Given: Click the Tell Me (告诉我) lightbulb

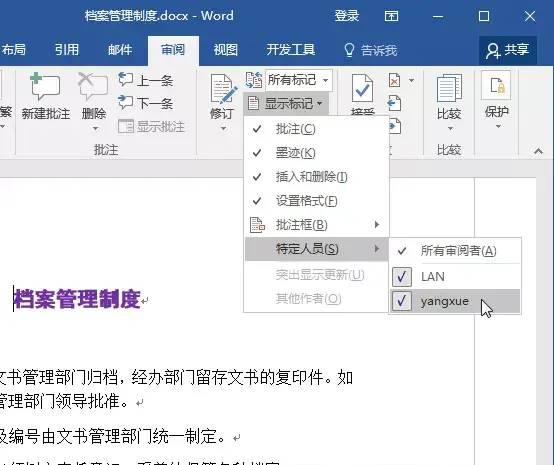Looking at the screenshot, I should click(349, 50).
